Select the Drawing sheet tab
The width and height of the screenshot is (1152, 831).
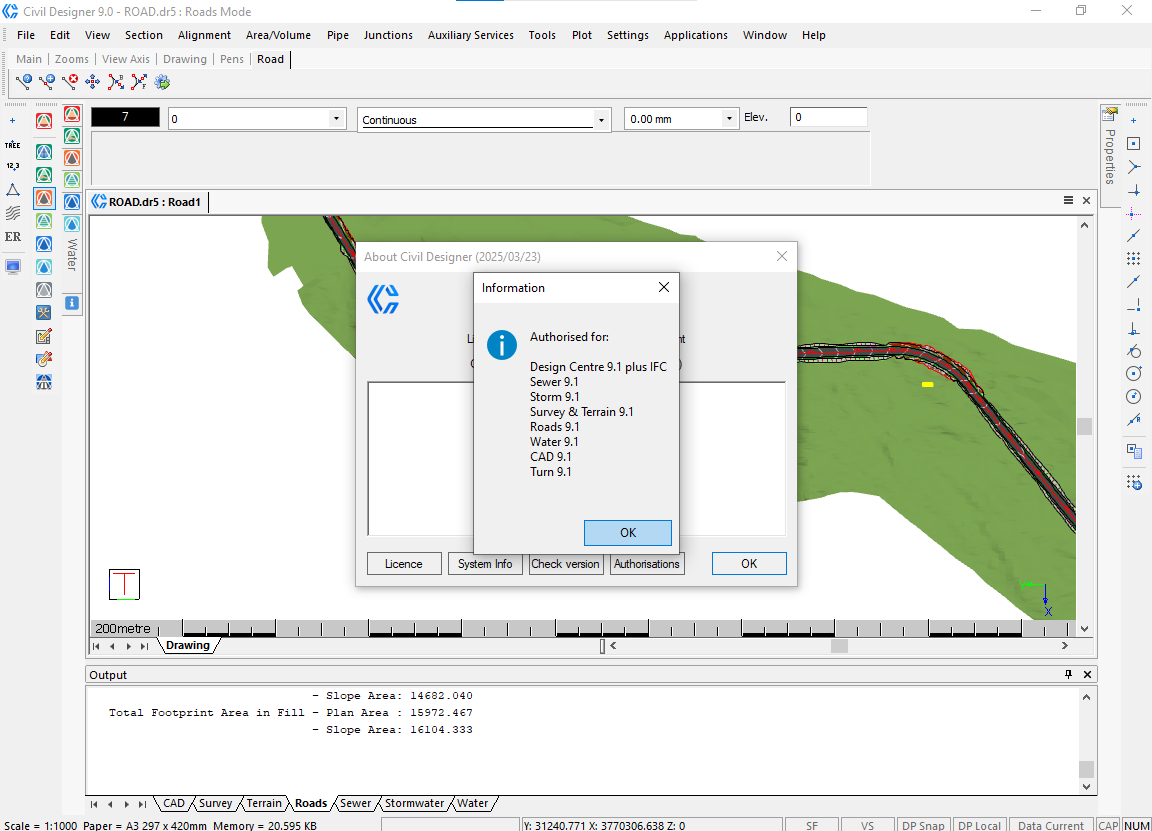[187, 645]
